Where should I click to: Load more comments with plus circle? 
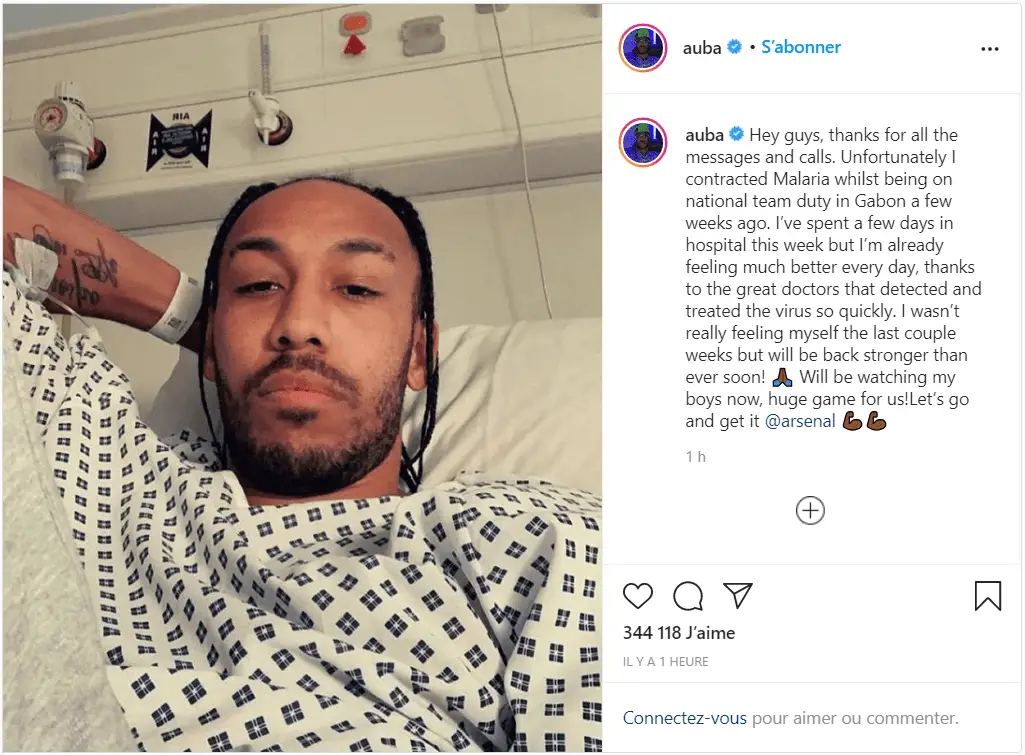pos(810,511)
